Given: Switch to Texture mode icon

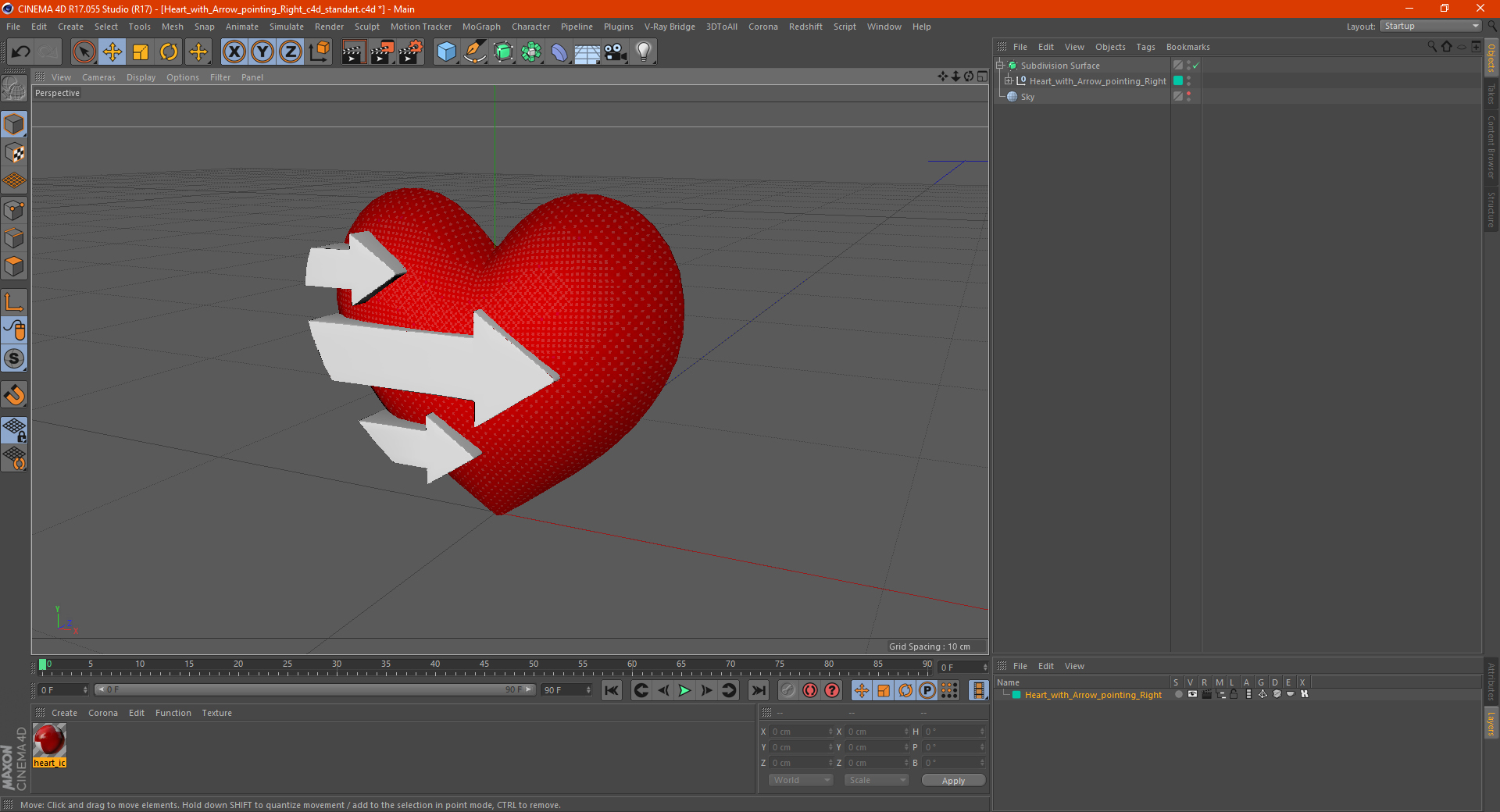Looking at the screenshot, I should pyautogui.click(x=14, y=153).
